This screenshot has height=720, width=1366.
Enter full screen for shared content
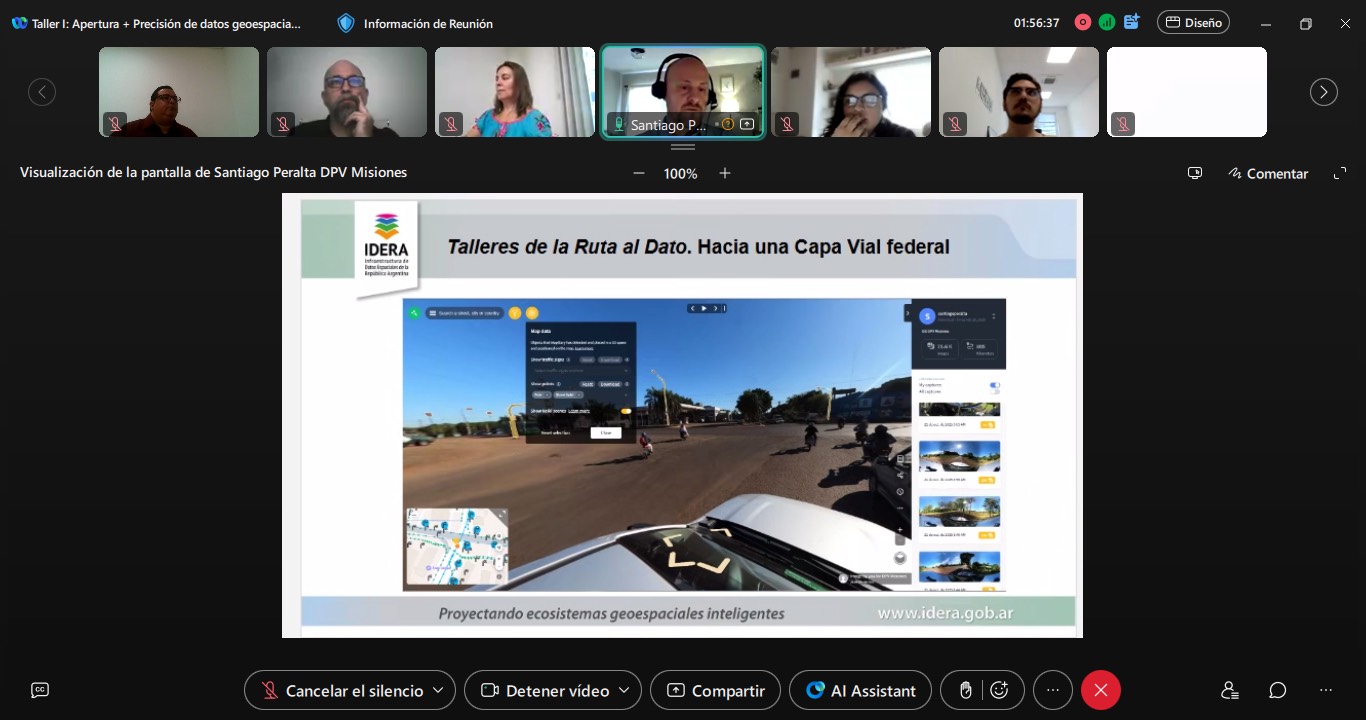click(1340, 173)
